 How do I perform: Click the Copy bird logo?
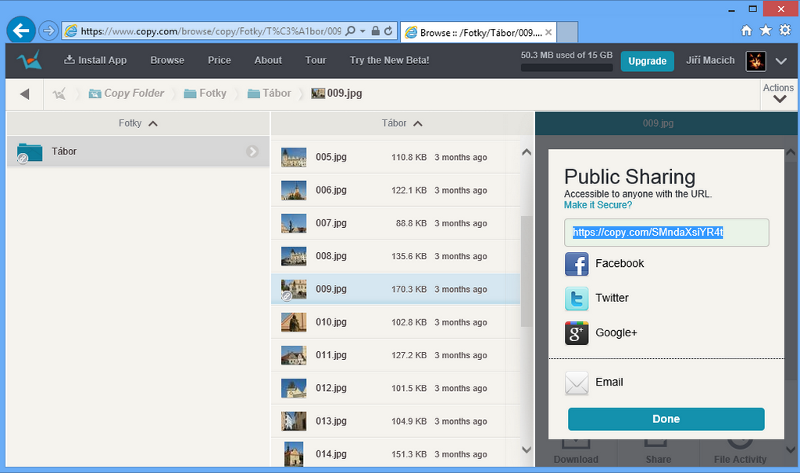pyautogui.click(x=29, y=60)
